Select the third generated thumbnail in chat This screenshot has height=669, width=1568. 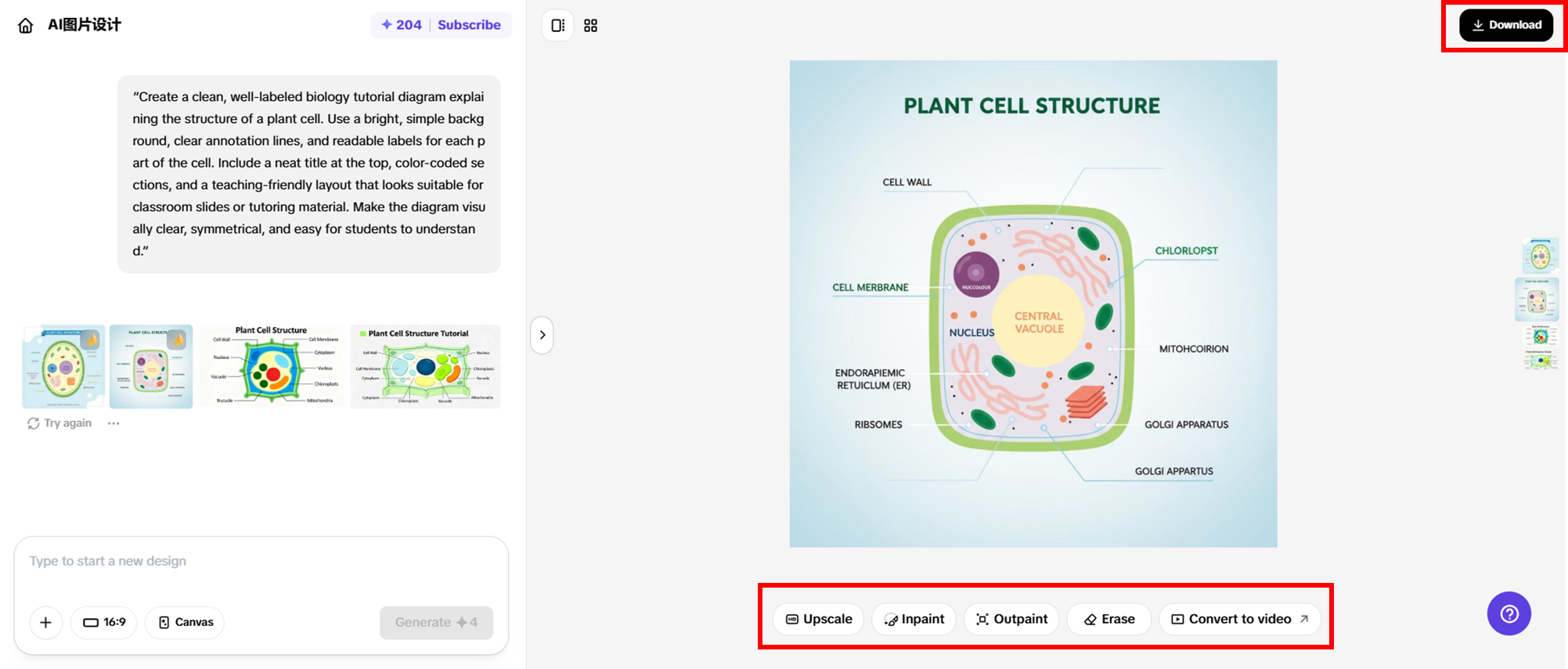(x=272, y=366)
